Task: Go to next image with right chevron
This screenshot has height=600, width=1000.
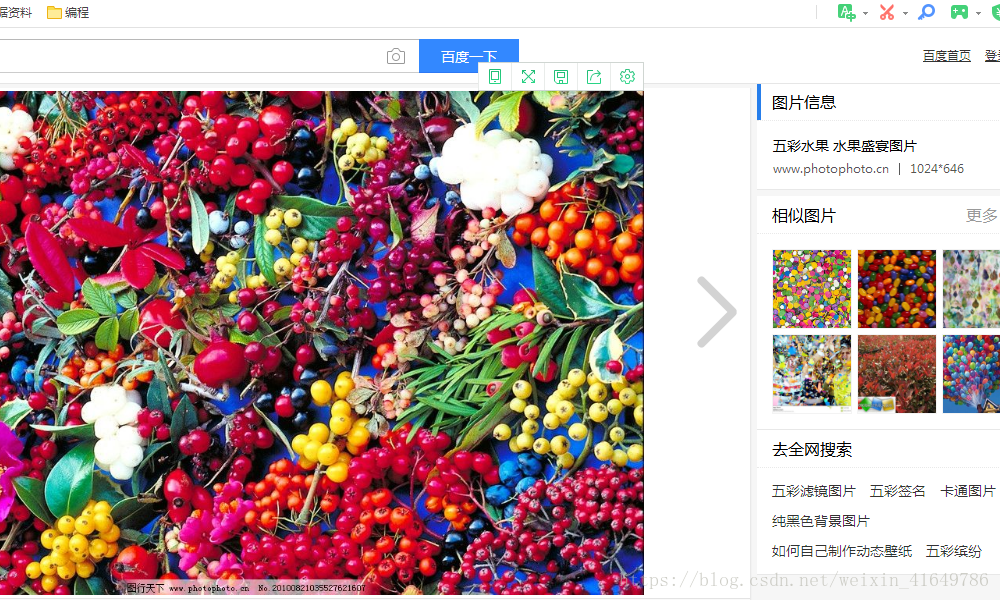Action: click(717, 312)
